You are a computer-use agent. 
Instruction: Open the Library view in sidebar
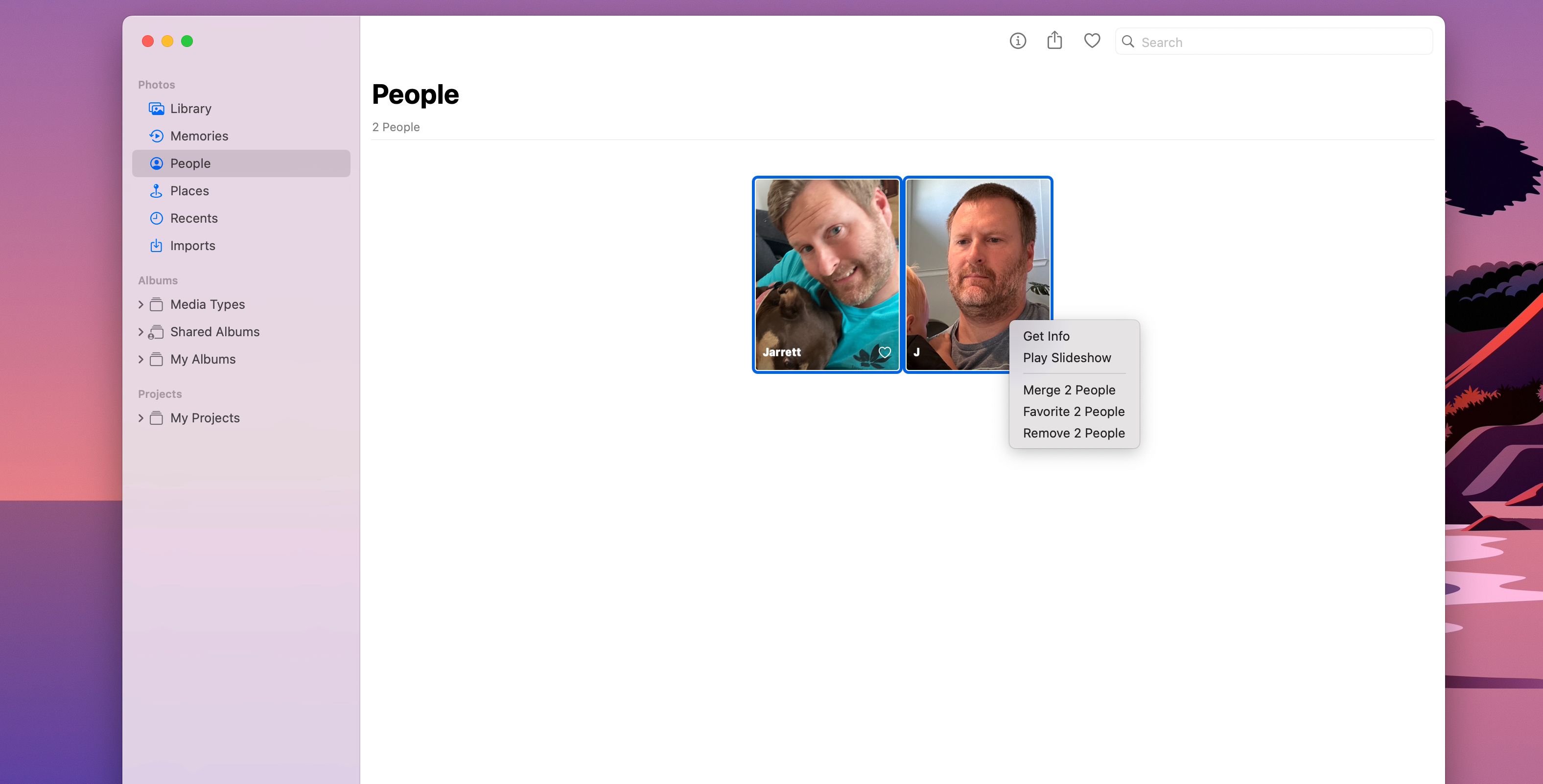pyautogui.click(x=190, y=109)
